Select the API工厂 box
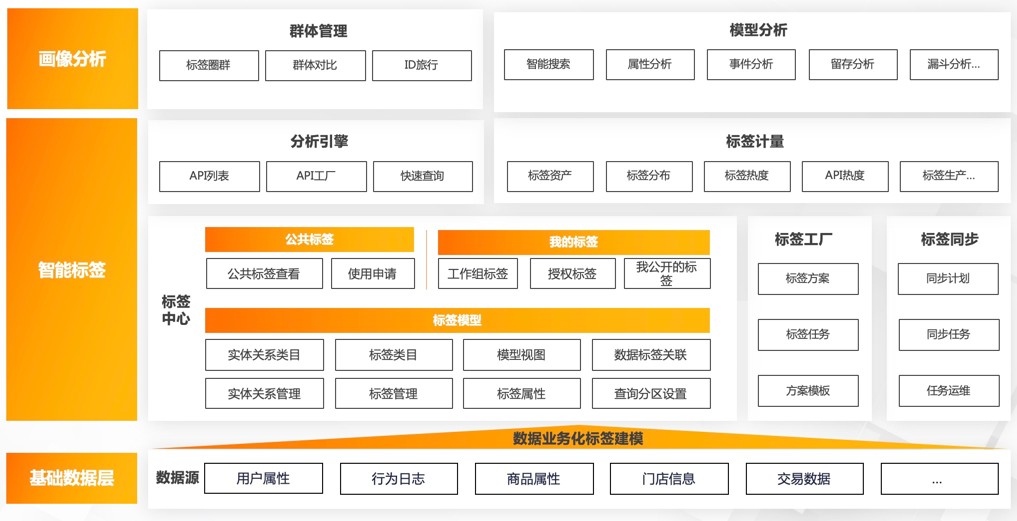 pyautogui.click(x=317, y=176)
